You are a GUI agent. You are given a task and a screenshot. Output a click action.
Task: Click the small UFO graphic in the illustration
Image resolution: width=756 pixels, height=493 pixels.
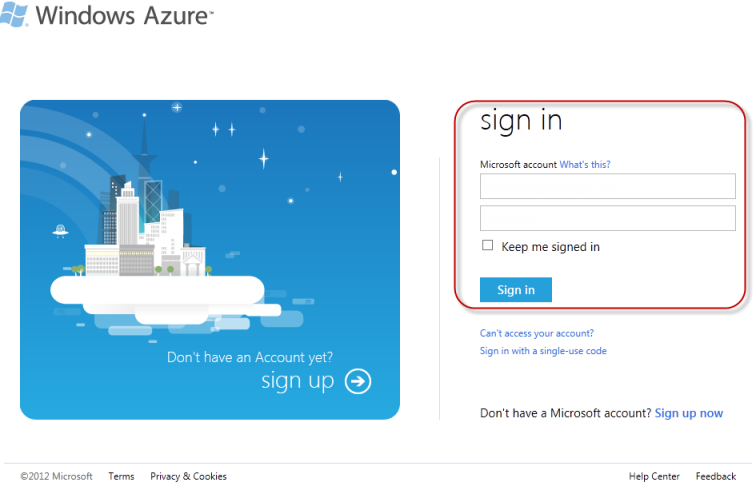click(x=60, y=231)
